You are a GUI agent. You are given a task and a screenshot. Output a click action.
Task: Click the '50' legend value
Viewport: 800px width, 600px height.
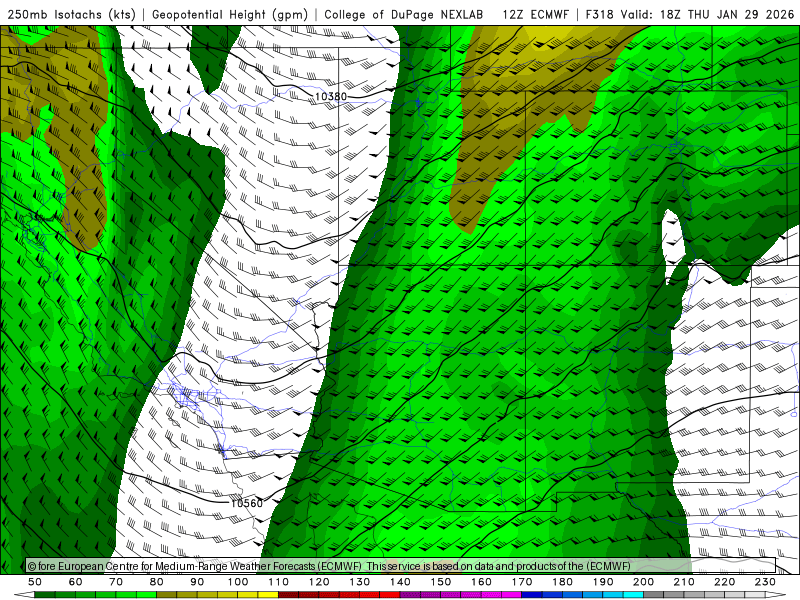[35, 582]
